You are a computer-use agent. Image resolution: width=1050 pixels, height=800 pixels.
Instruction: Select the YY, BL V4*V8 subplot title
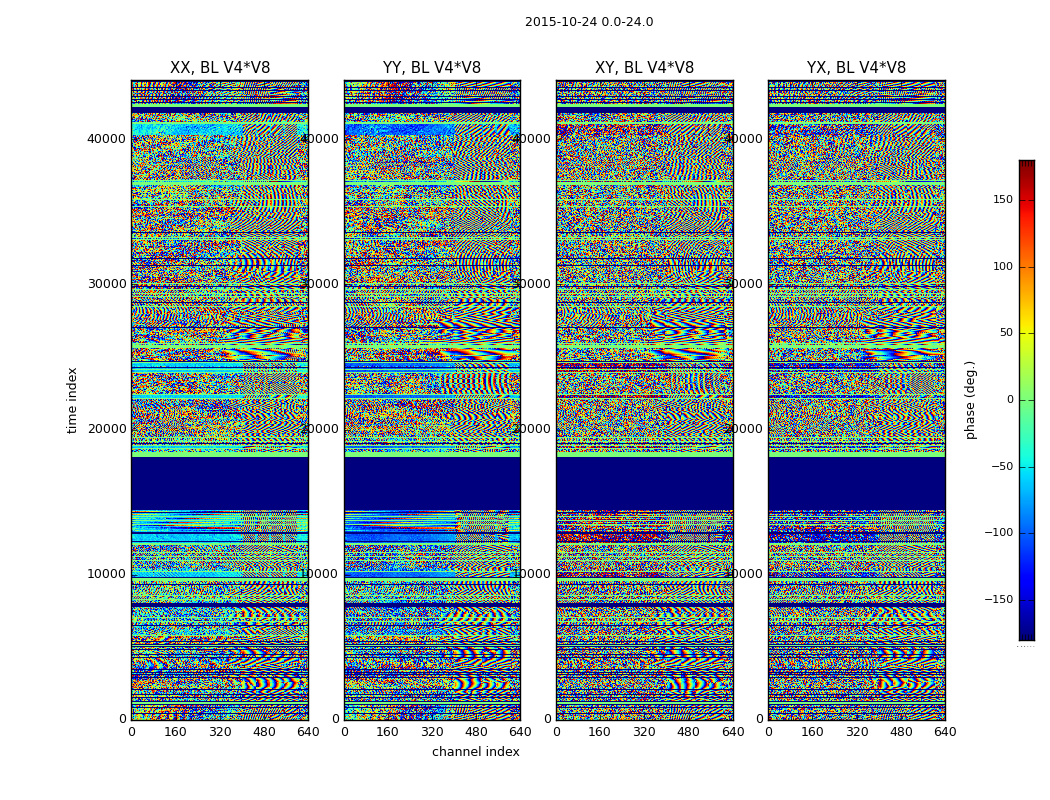coord(431,68)
